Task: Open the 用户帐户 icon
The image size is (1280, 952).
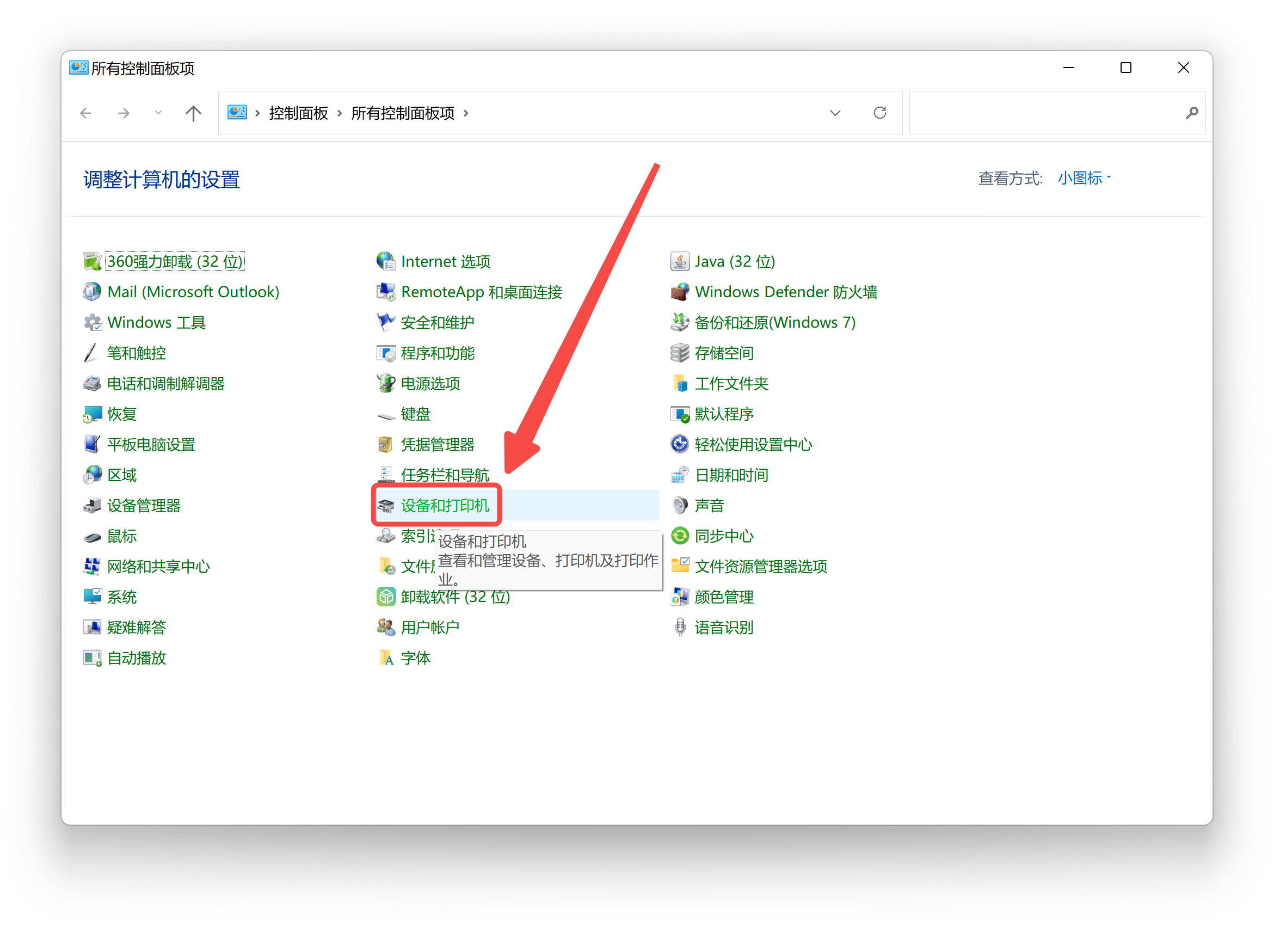Action: tap(386, 628)
